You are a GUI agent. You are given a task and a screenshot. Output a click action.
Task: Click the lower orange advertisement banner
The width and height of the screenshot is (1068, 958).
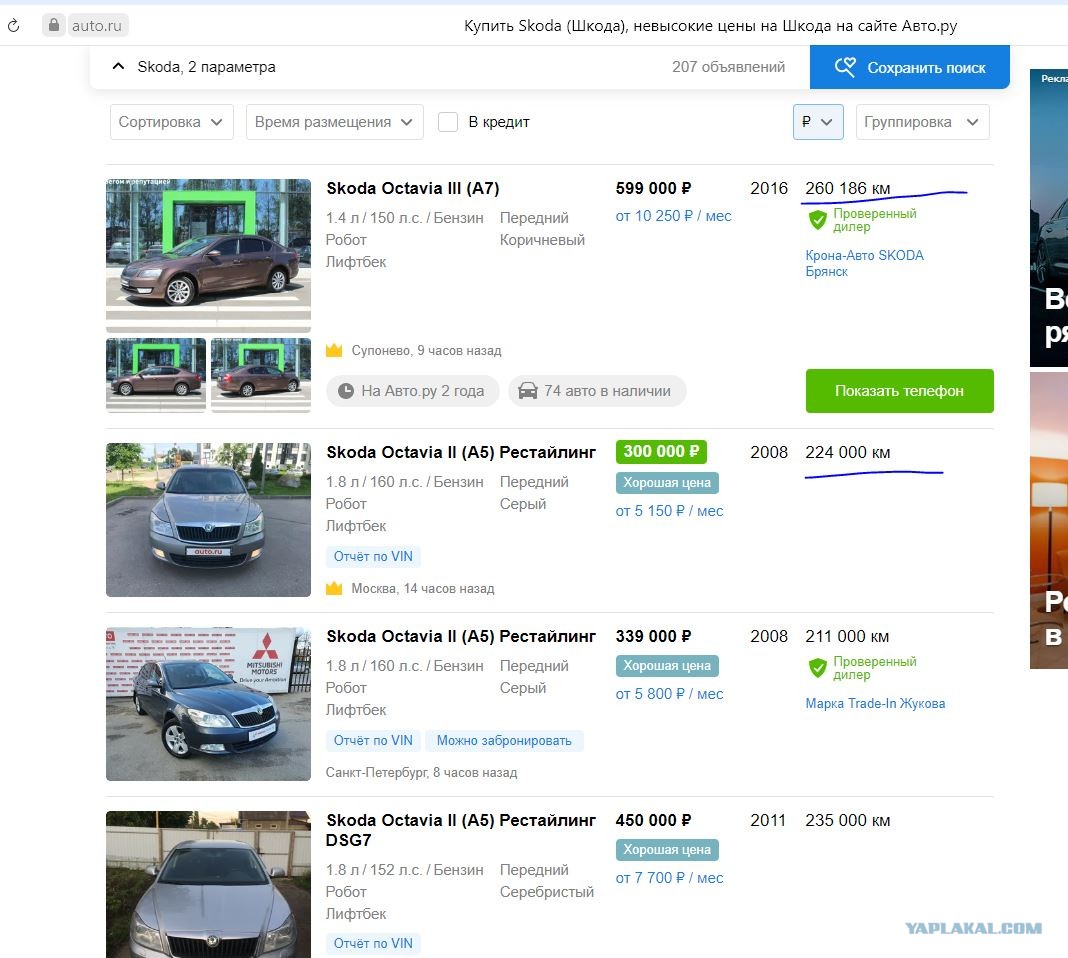(1049, 520)
